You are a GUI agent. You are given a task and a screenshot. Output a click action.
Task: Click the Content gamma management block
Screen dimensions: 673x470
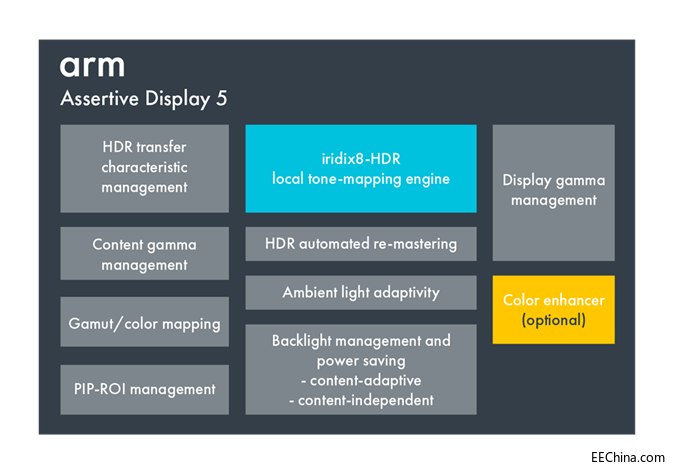(x=145, y=254)
